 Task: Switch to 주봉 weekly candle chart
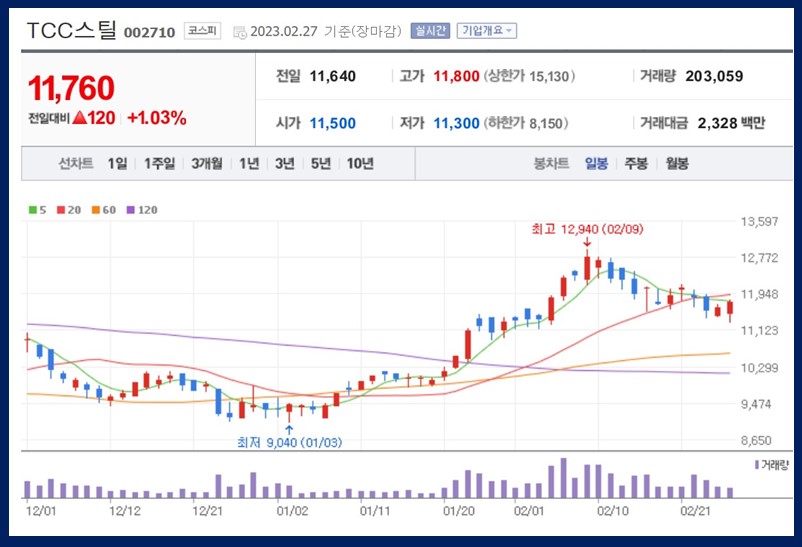pos(636,163)
